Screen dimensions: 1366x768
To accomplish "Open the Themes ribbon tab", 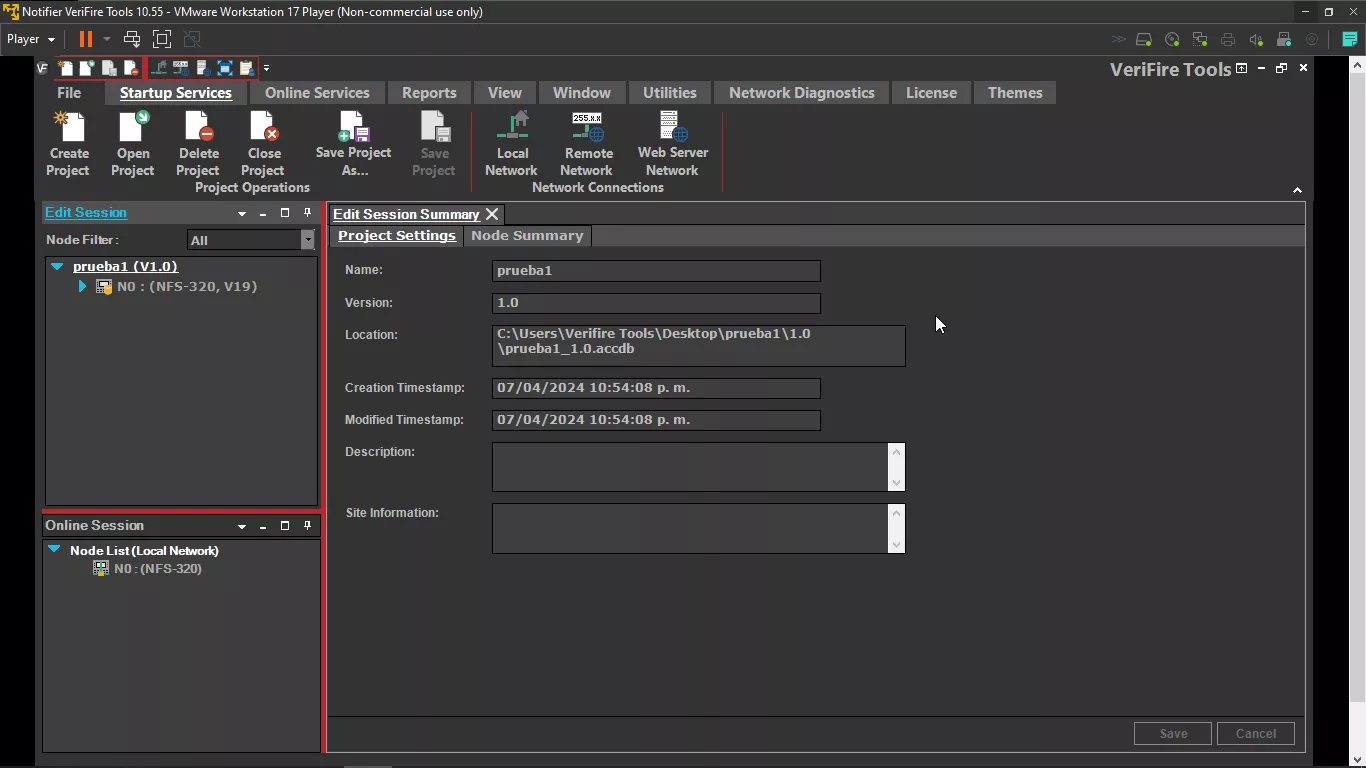I will (1015, 93).
